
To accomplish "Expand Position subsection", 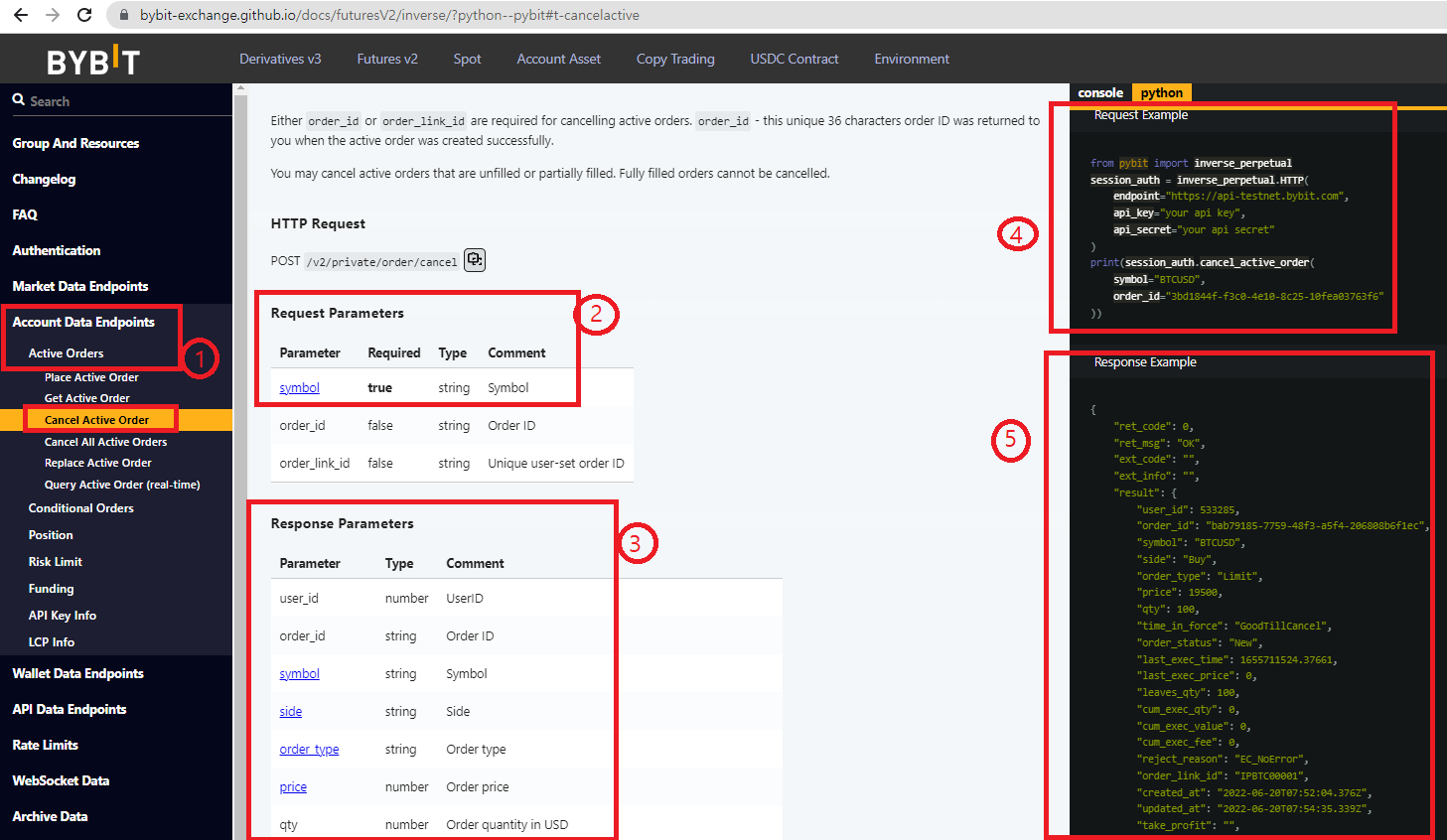I will [51, 535].
